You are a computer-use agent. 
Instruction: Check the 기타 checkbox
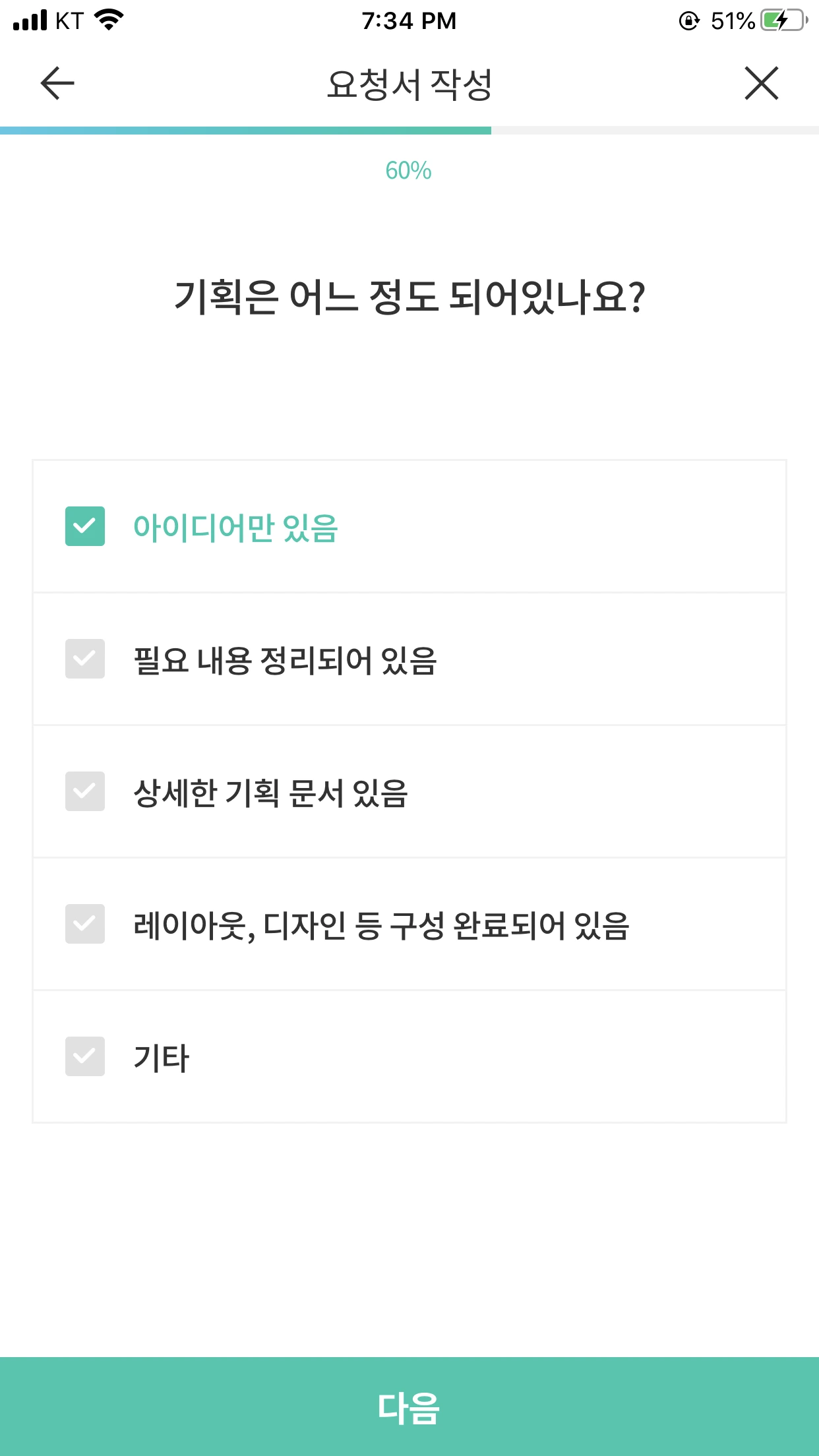click(85, 1056)
